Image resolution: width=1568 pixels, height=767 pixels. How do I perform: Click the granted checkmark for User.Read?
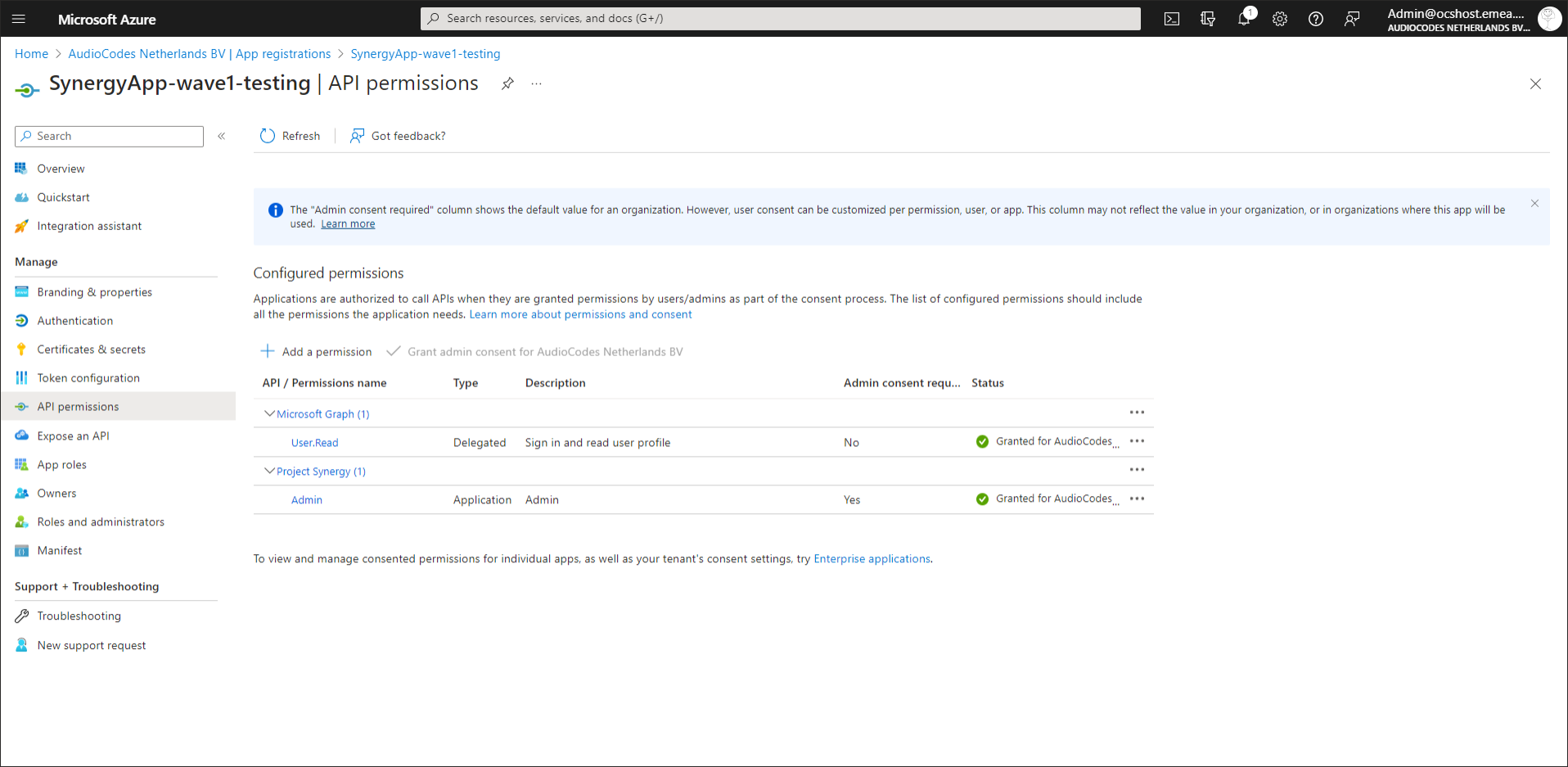coord(982,442)
